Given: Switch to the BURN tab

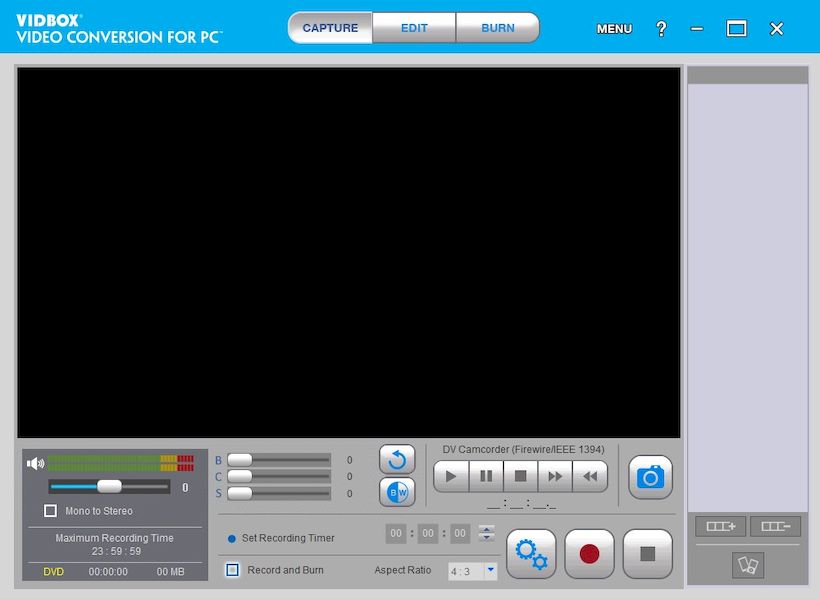Looking at the screenshot, I should click(x=497, y=28).
